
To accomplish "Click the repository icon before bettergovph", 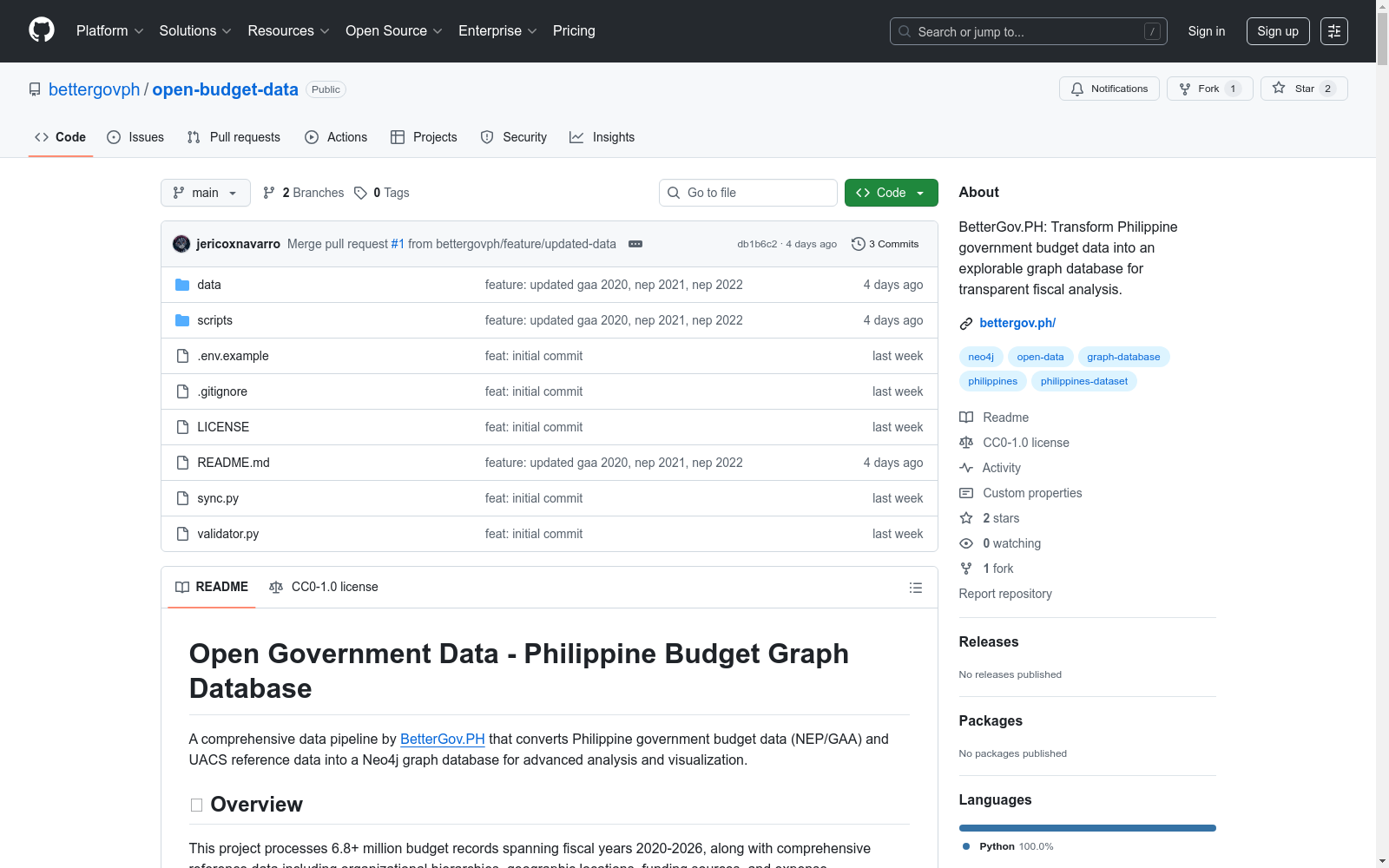I will [35, 89].
